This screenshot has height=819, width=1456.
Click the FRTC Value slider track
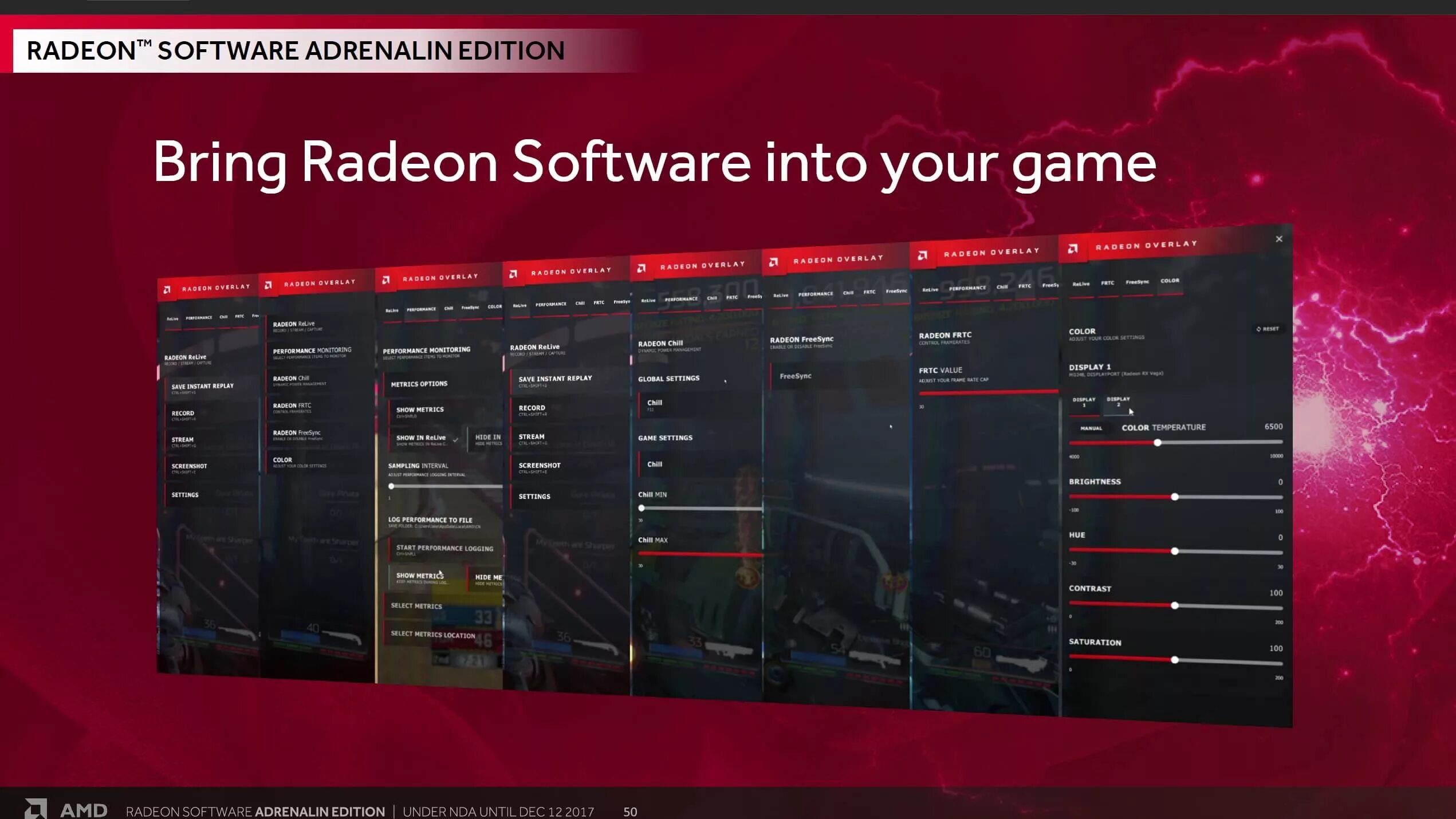(x=989, y=392)
